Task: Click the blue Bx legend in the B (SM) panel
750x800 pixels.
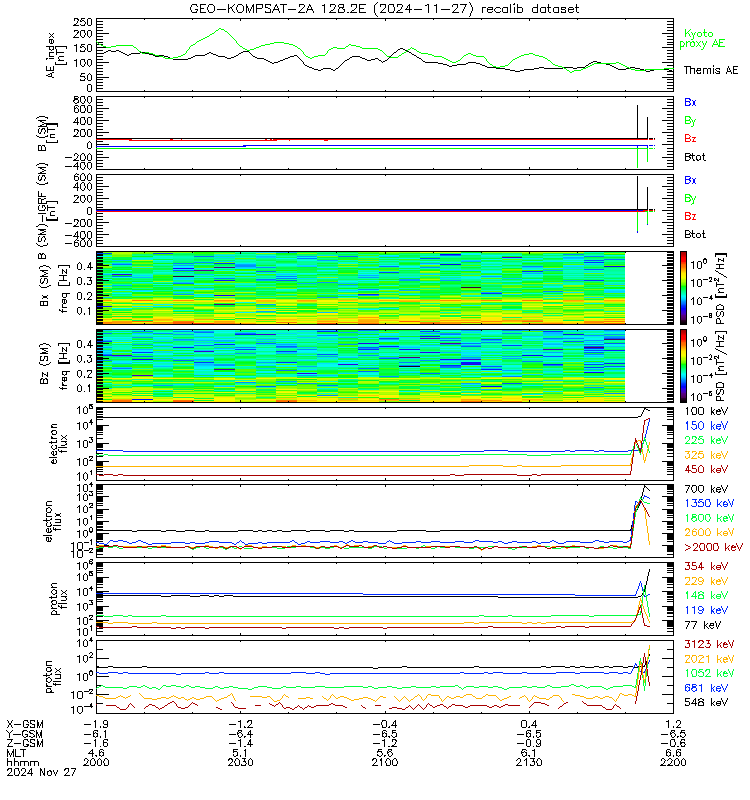Action: (690, 102)
